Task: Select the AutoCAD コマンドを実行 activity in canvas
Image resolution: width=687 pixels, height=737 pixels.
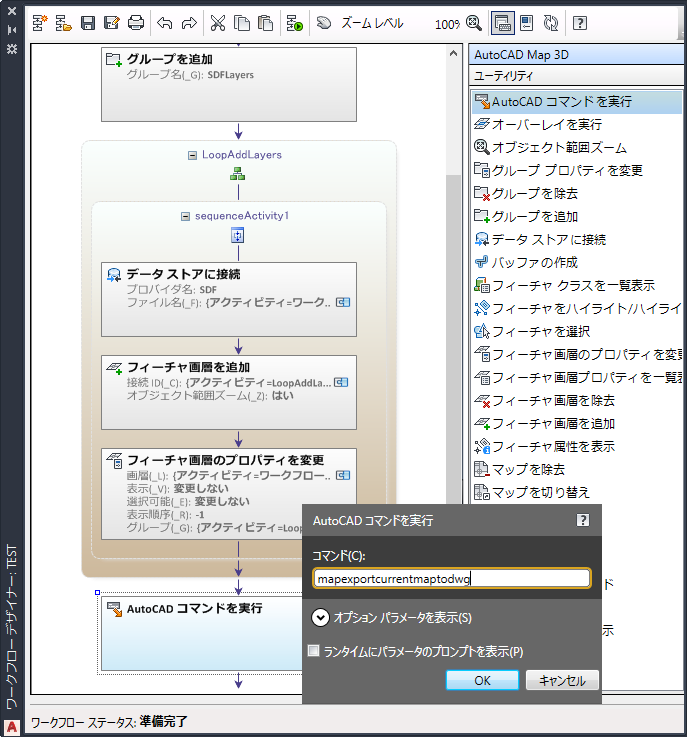Action: coord(202,633)
